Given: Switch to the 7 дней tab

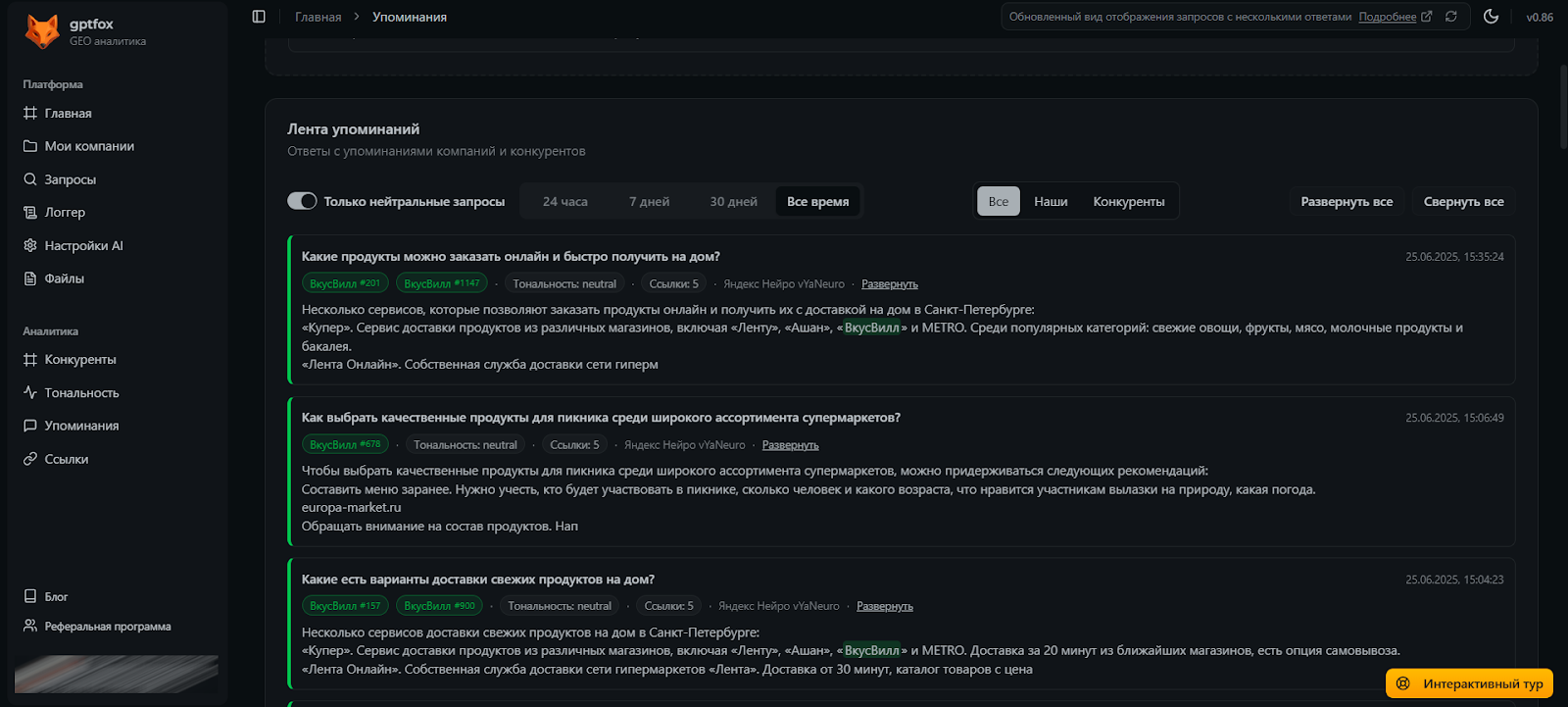Looking at the screenshot, I should pyautogui.click(x=649, y=202).
